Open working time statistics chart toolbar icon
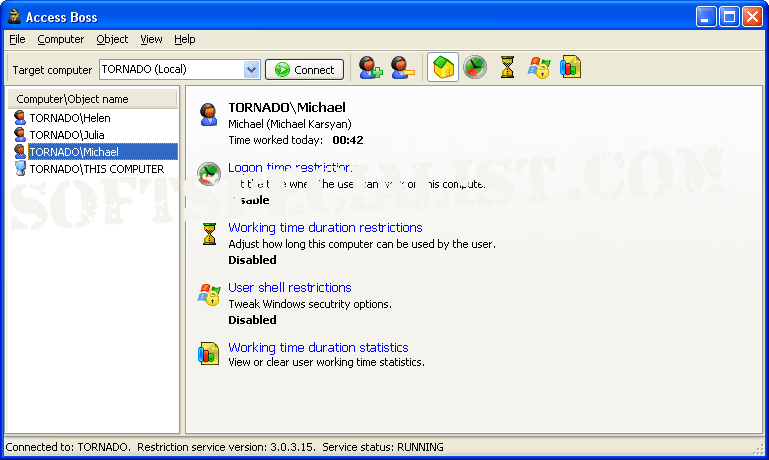769x460 pixels. [x=571, y=67]
